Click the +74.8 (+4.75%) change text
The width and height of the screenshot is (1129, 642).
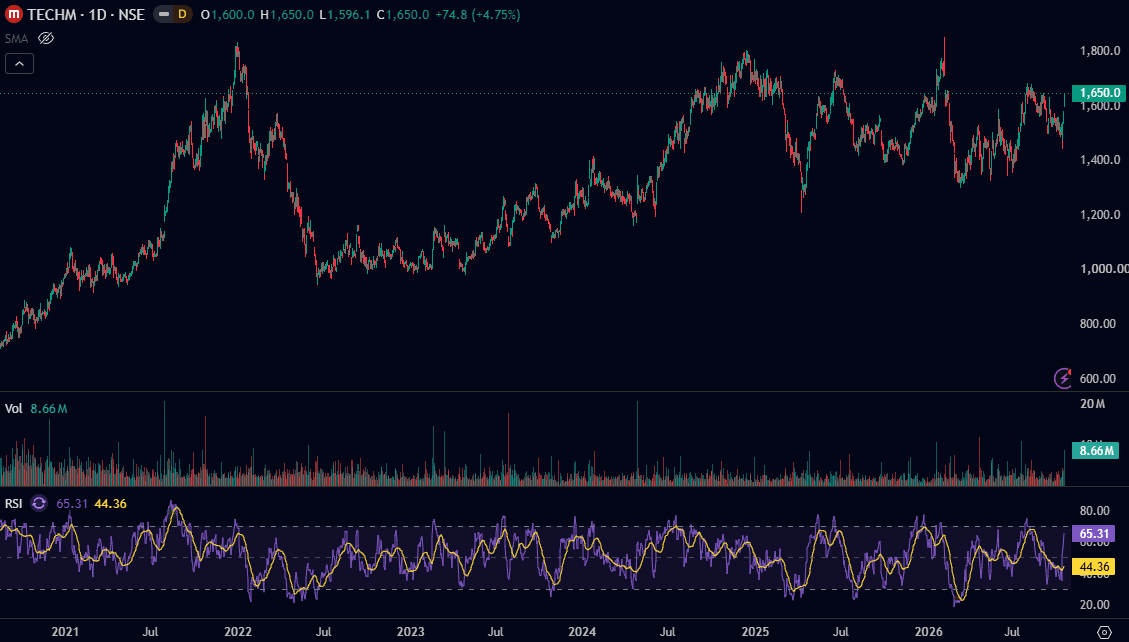coord(477,14)
